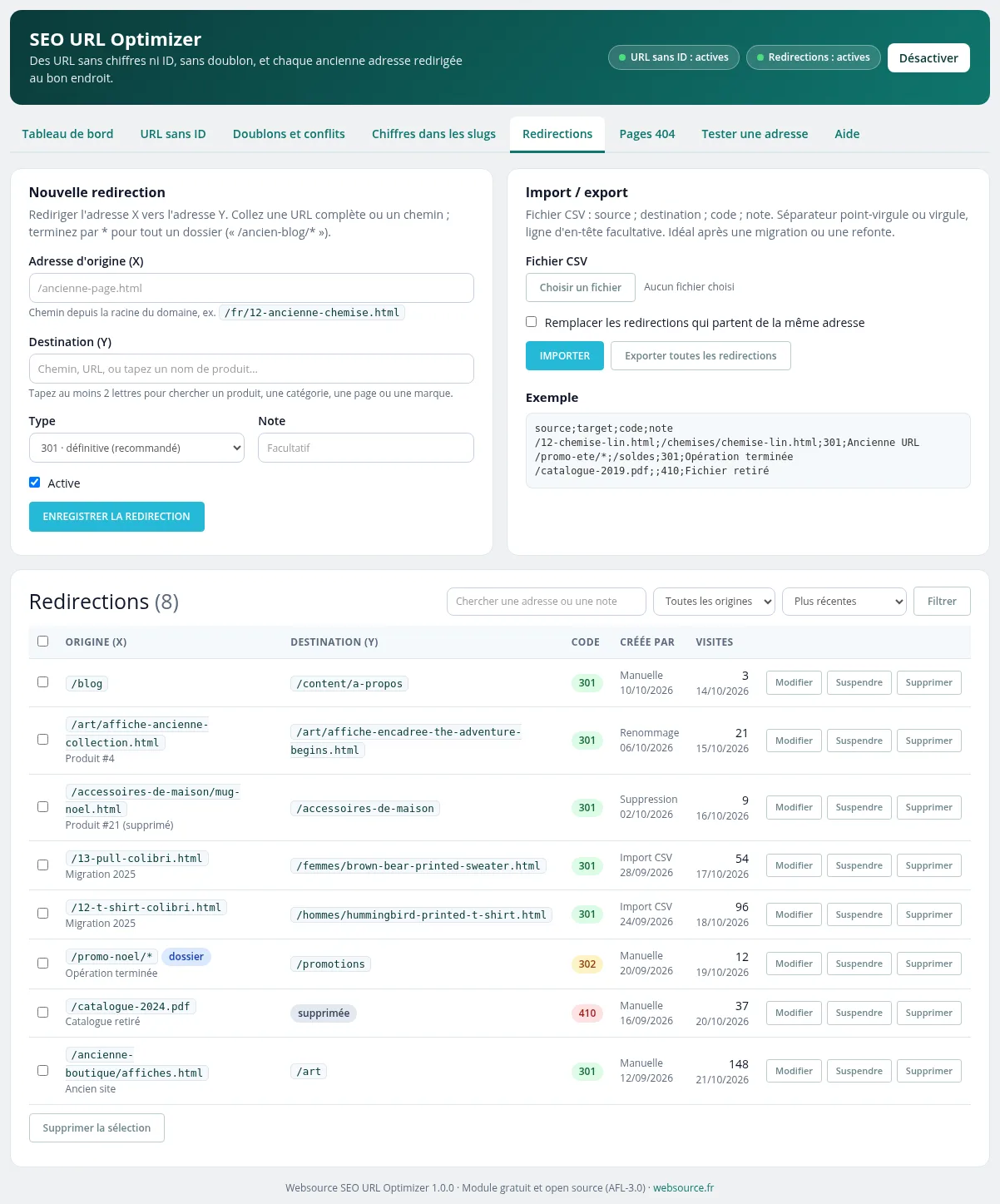
Task: Click the 410 code badge
Action: pos(587,1013)
